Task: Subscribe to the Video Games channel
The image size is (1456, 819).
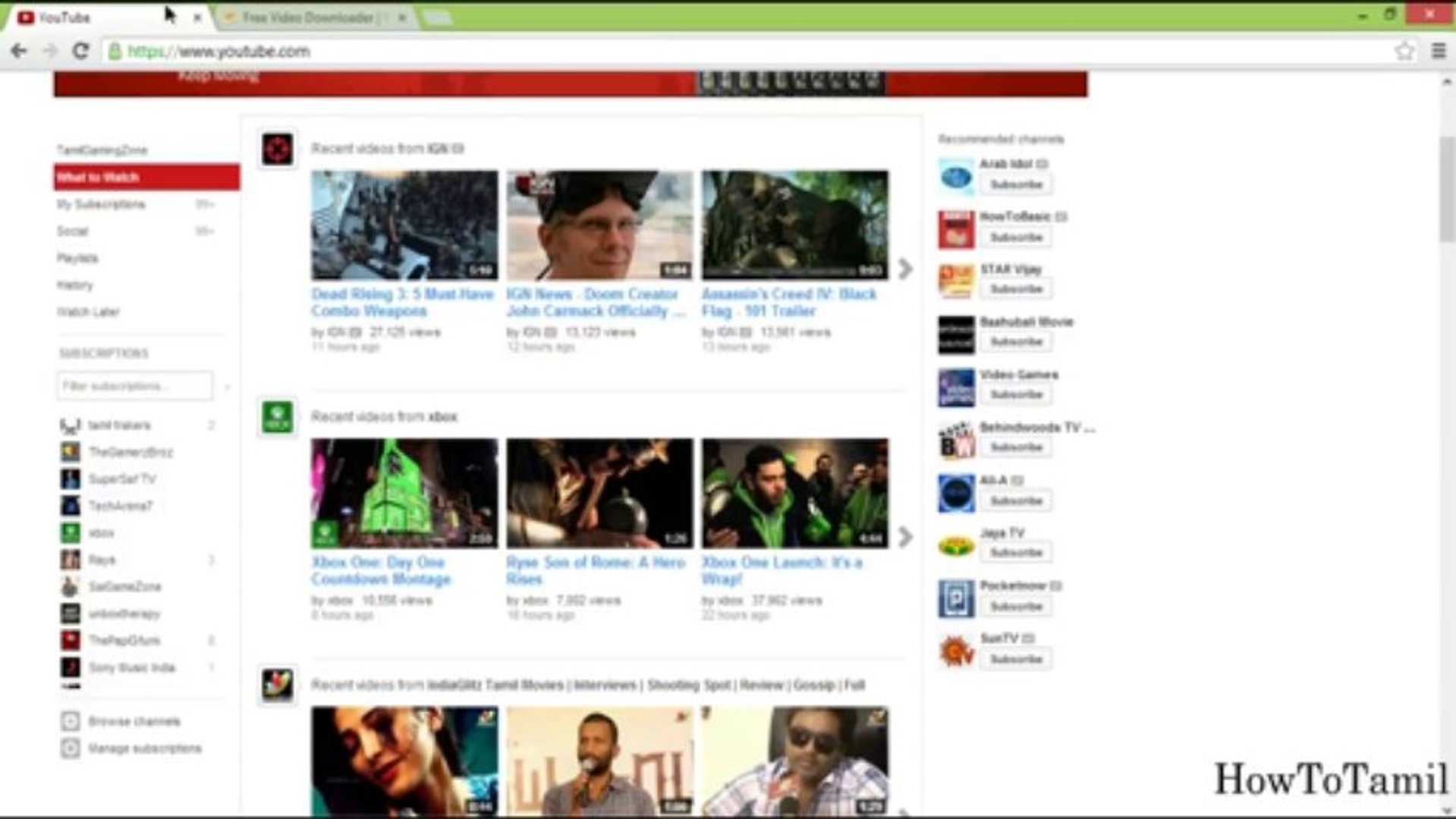Action: (1016, 395)
